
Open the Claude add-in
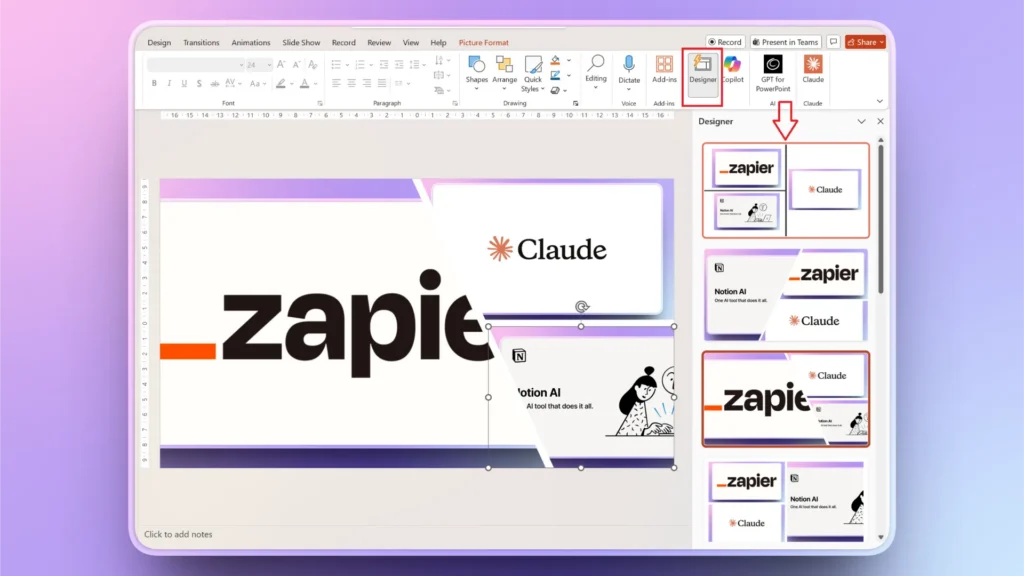click(812, 70)
